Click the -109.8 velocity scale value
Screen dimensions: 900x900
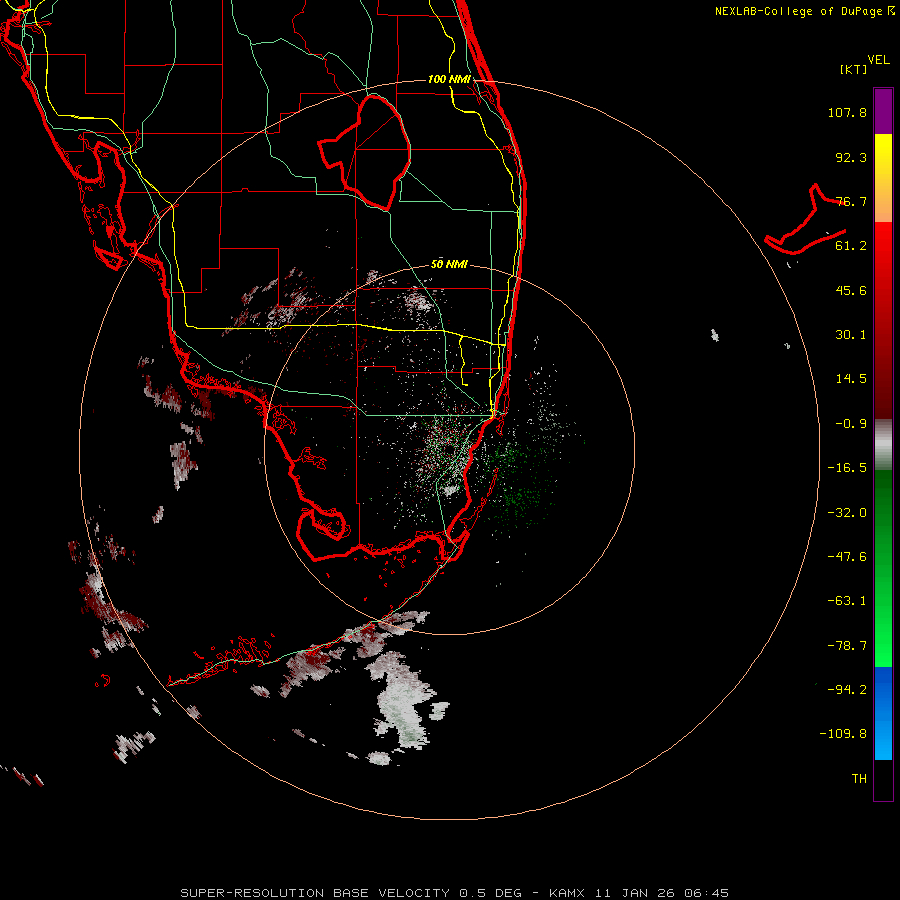tap(843, 734)
